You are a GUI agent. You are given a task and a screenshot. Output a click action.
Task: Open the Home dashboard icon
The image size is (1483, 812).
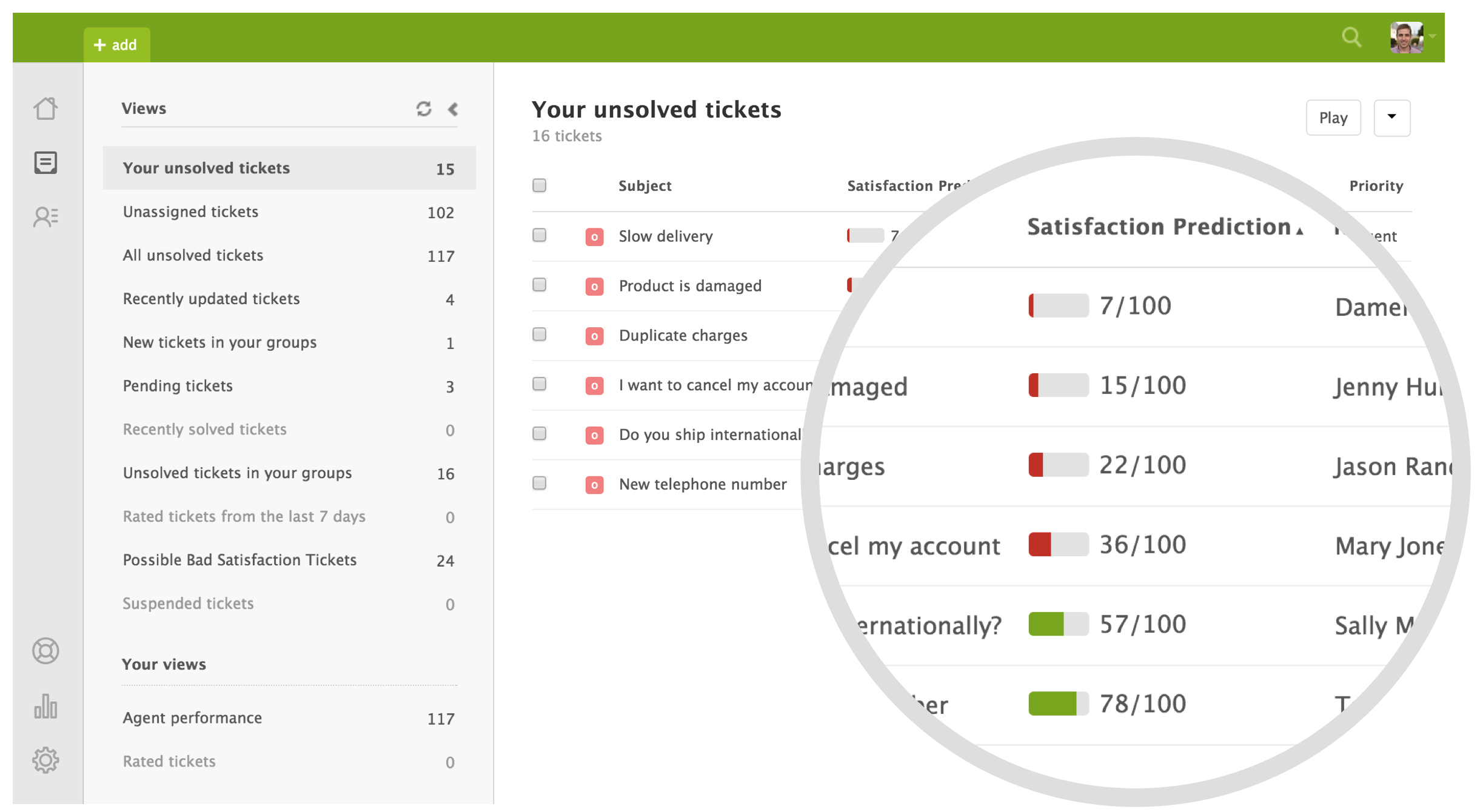pyautogui.click(x=45, y=109)
